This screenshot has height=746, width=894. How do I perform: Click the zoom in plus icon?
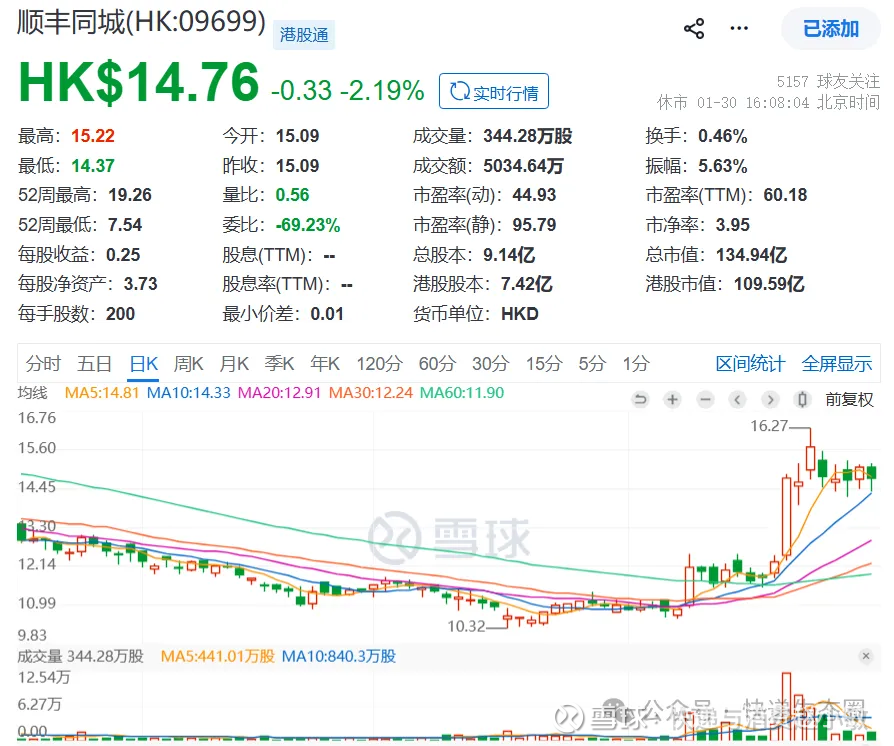[x=673, y=399]
